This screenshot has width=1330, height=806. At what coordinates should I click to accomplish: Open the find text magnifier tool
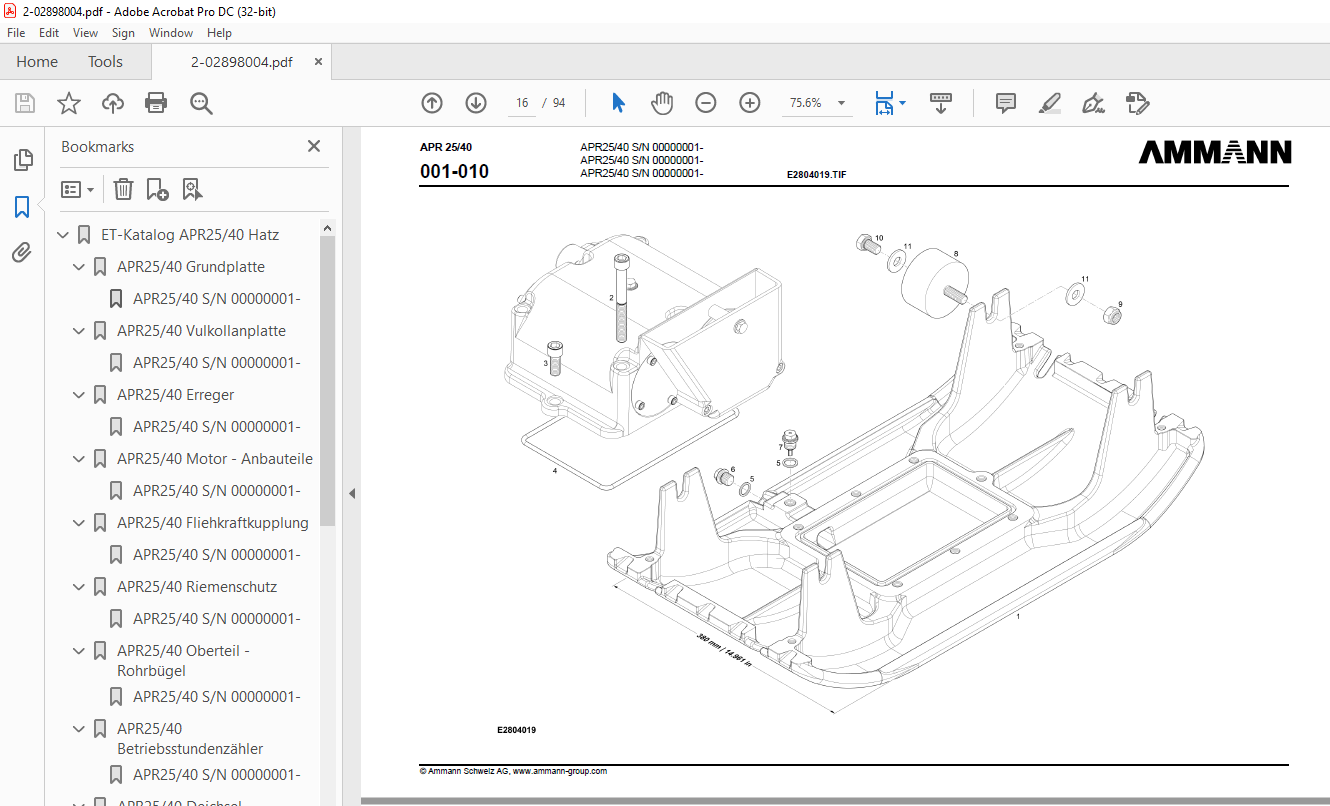pos(201,103)
